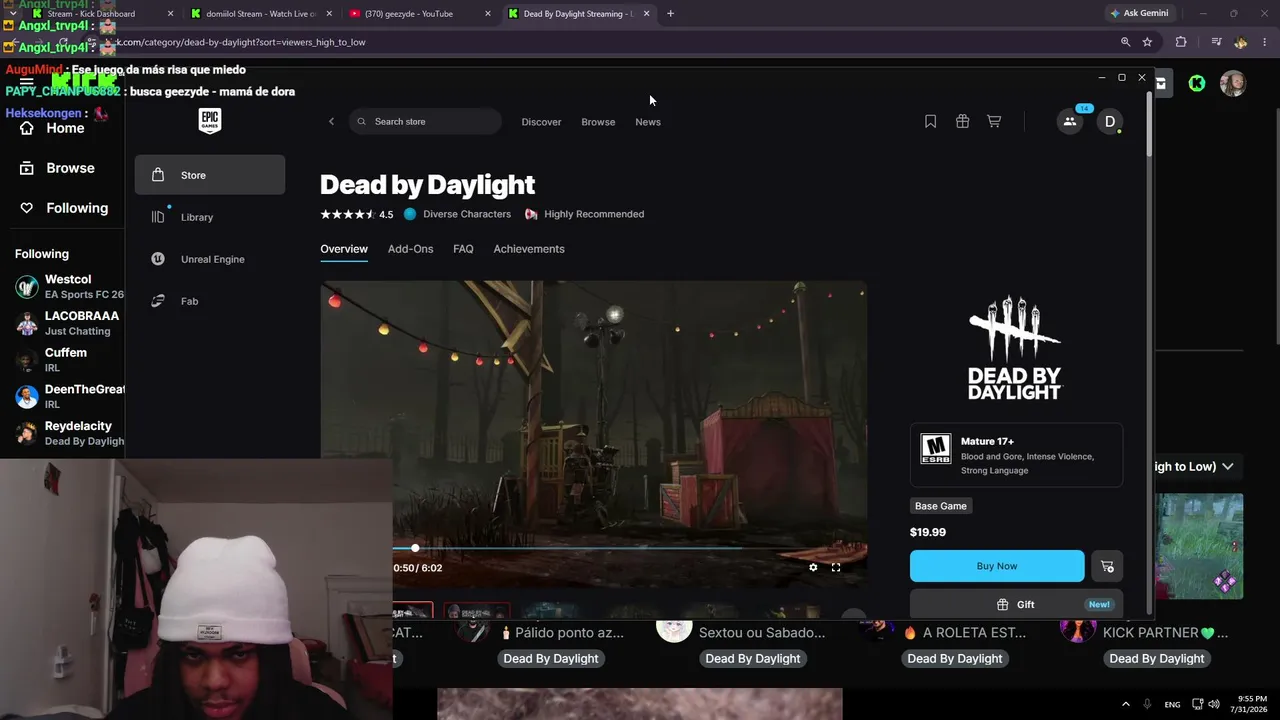Click Westcol's avatar in Following list
Image resolution: width=1280 pixels, height=720 pixels.
pos(27,287)
